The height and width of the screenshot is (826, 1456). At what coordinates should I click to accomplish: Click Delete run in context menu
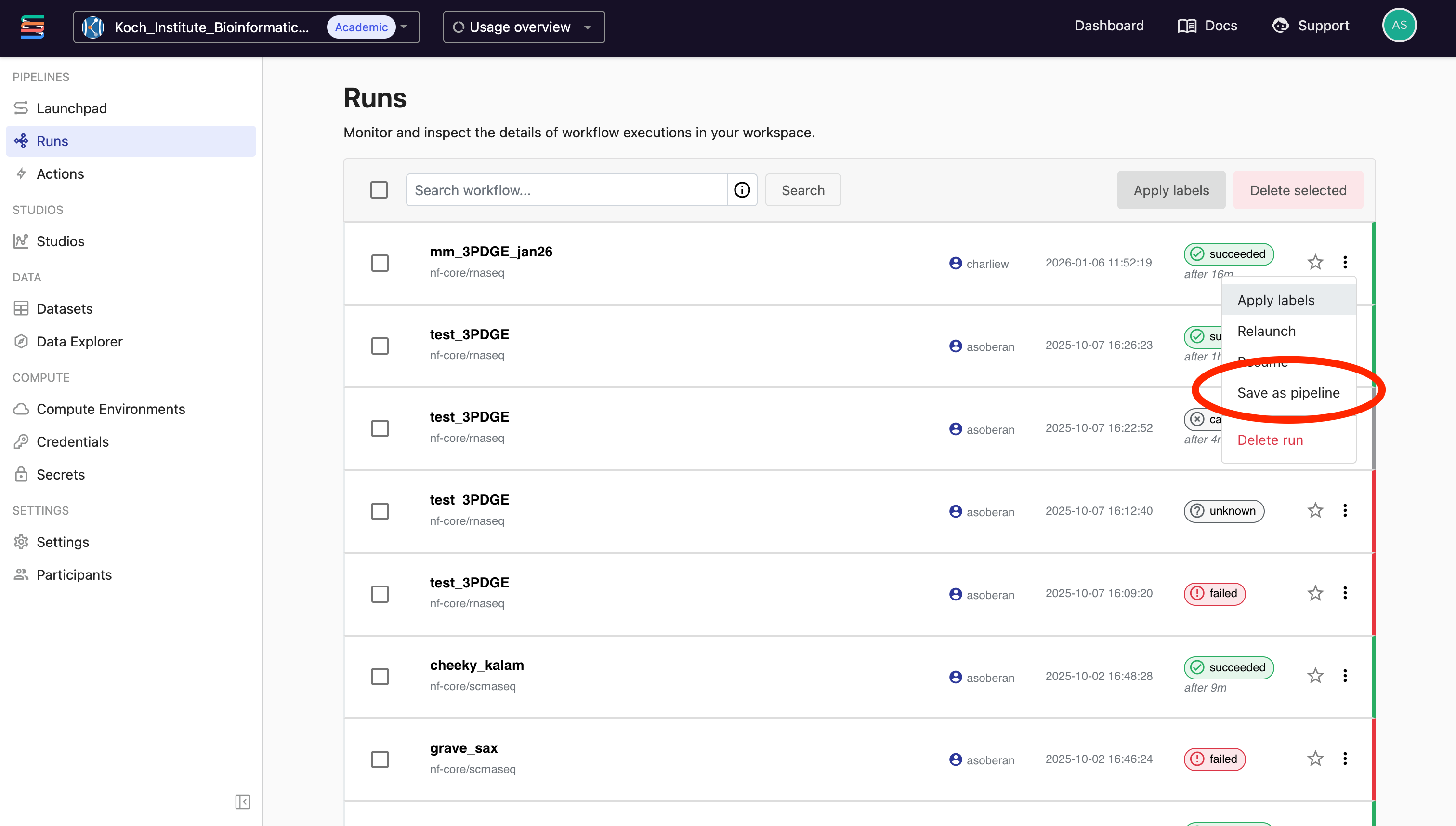[x=1270, y=440]
